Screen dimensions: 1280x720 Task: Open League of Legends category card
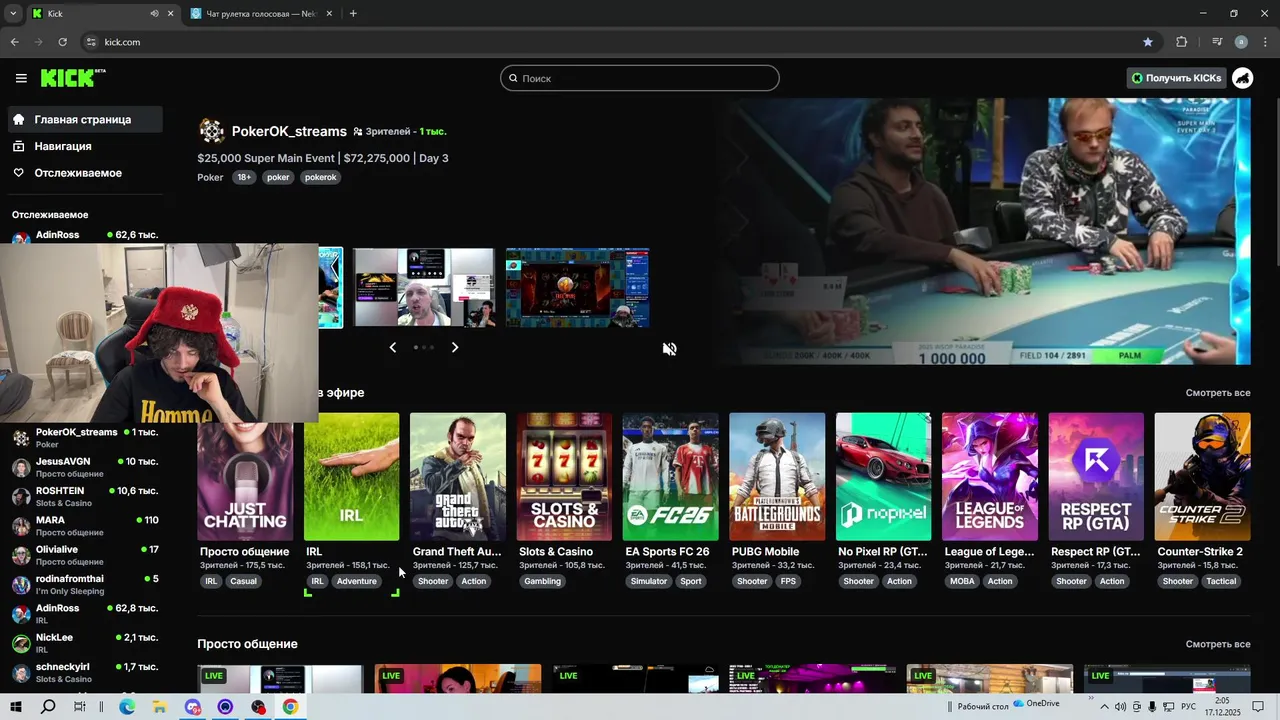pos(990,477)
